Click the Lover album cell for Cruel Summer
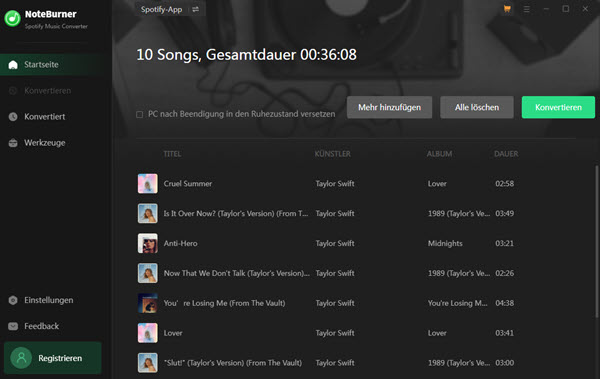This screenshot has width=600, height=379. 437,184
